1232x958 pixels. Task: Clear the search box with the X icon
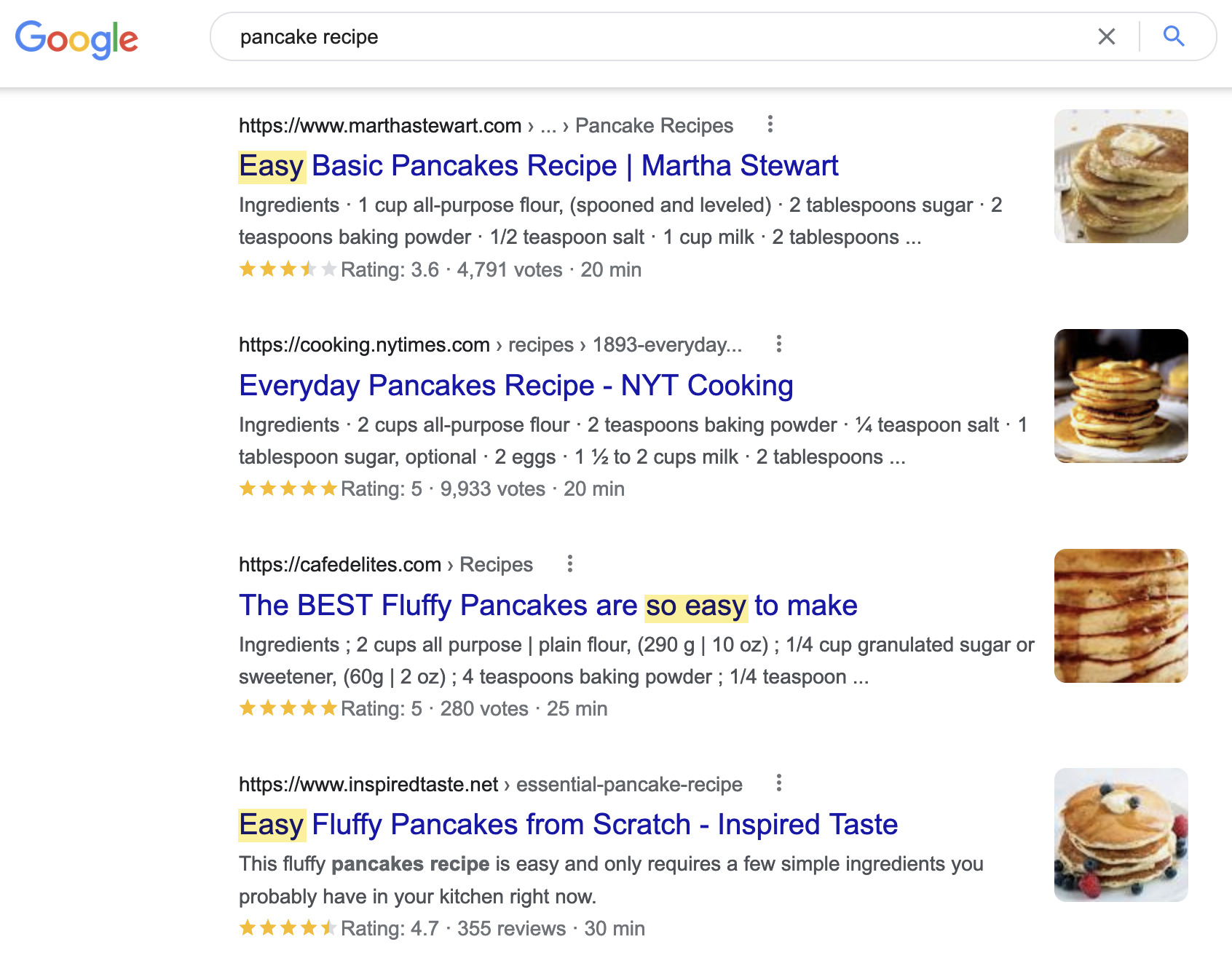1106,36
